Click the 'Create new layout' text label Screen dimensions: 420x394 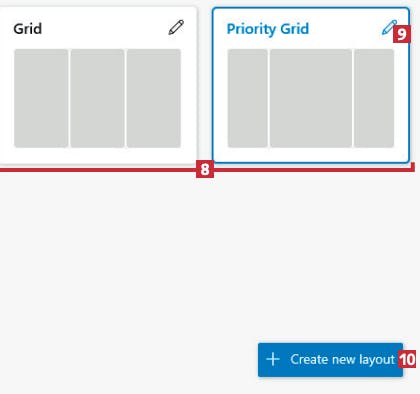[342, 360]
